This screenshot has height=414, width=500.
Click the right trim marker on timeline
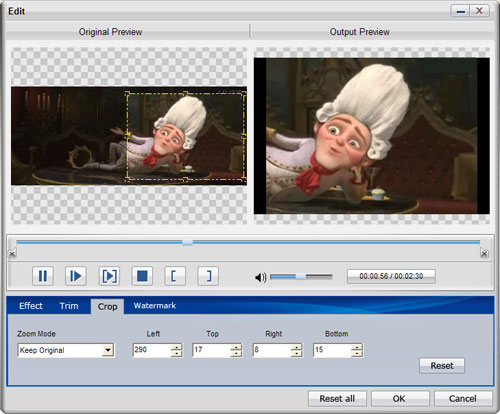pyautogui.click(x=484, y=254)
